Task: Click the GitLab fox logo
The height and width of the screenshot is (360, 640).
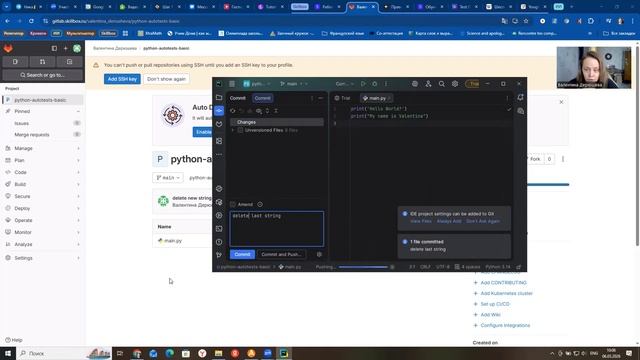Action: 8,49
